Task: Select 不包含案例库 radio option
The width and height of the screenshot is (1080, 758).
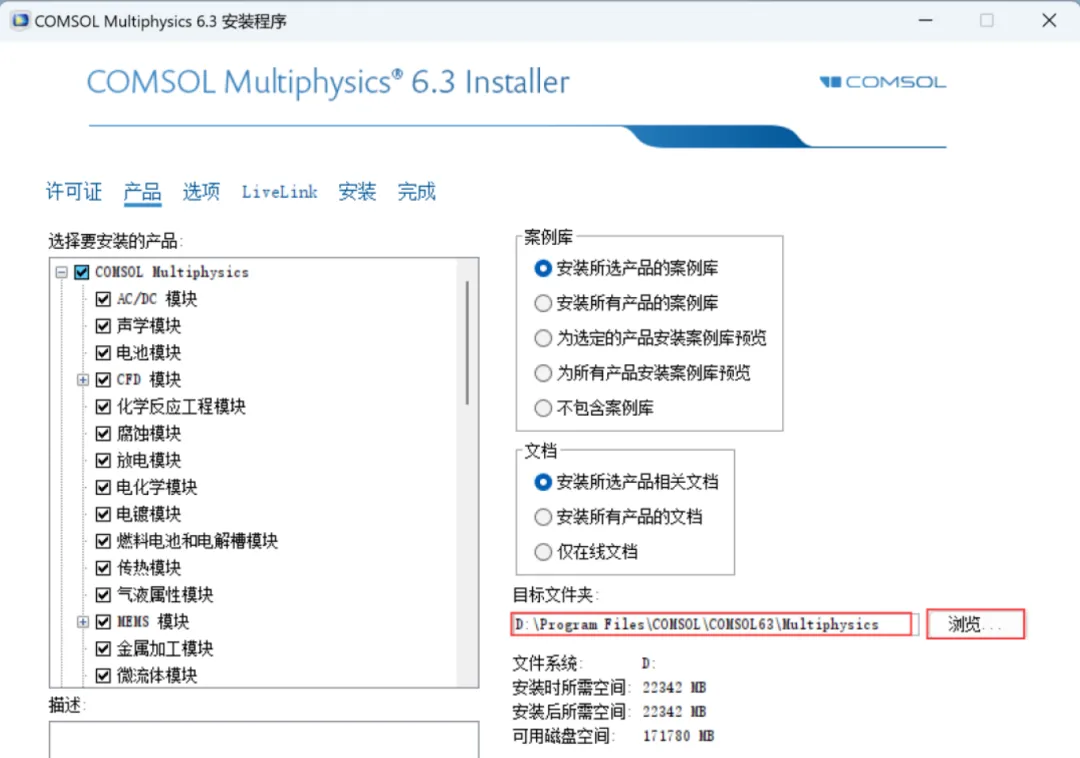Action: tap(543, 408)
